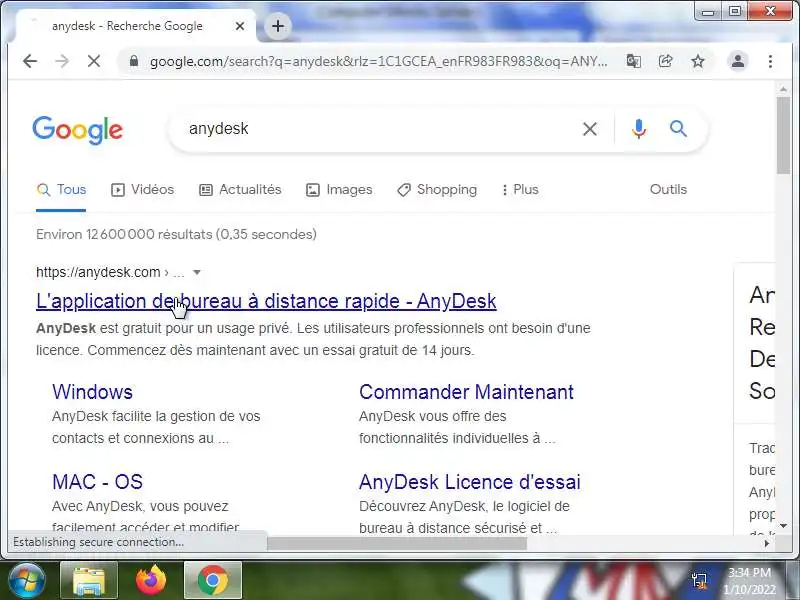Switch to Images results tab

point(339,190)
